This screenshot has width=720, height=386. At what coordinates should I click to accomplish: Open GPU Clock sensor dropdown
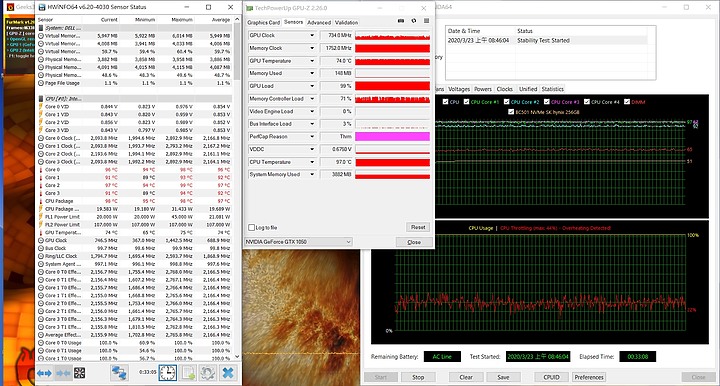pyautogui.click(x=312, y=35)
